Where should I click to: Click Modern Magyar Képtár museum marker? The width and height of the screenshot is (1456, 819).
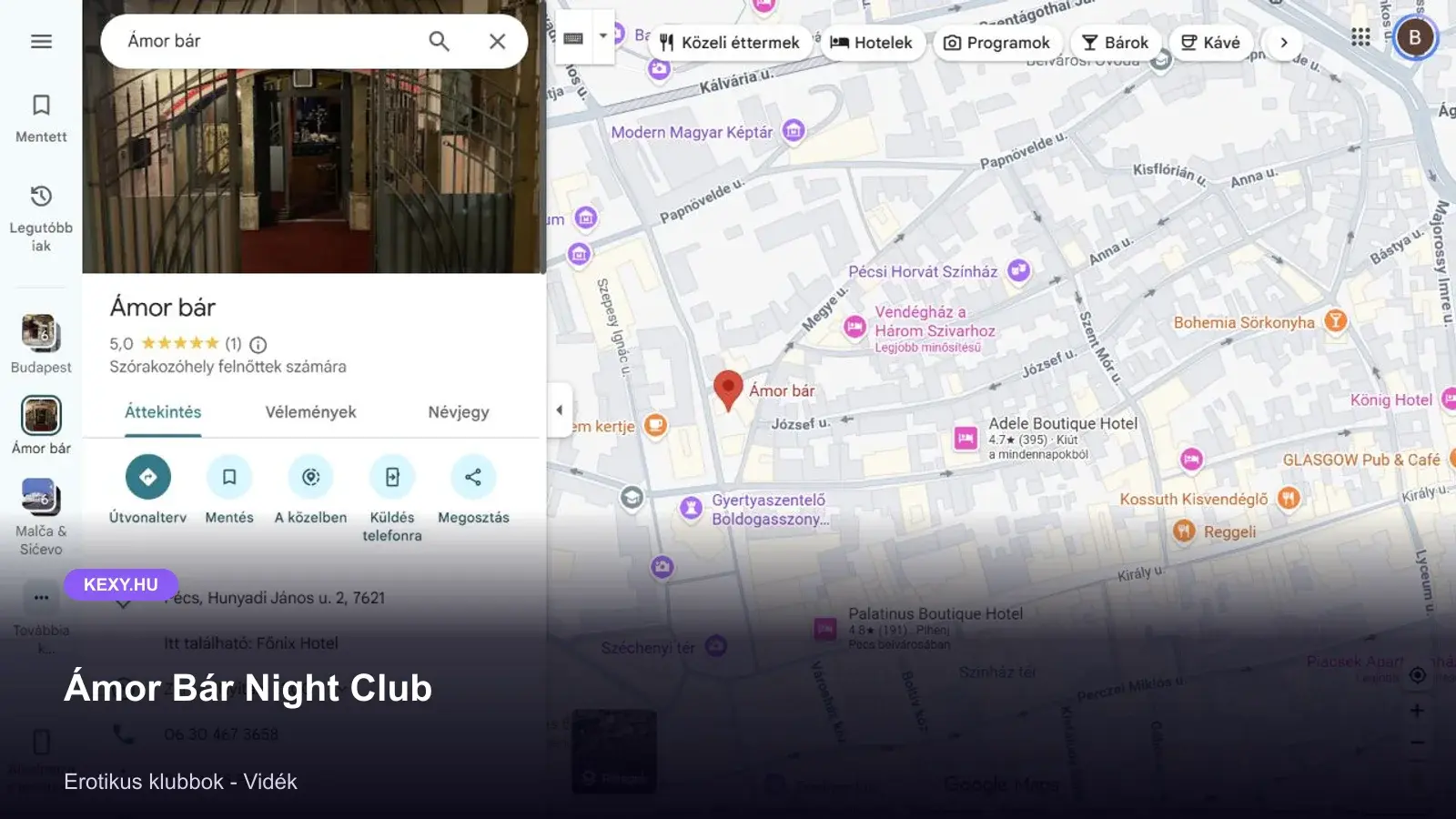coord(794,131)
